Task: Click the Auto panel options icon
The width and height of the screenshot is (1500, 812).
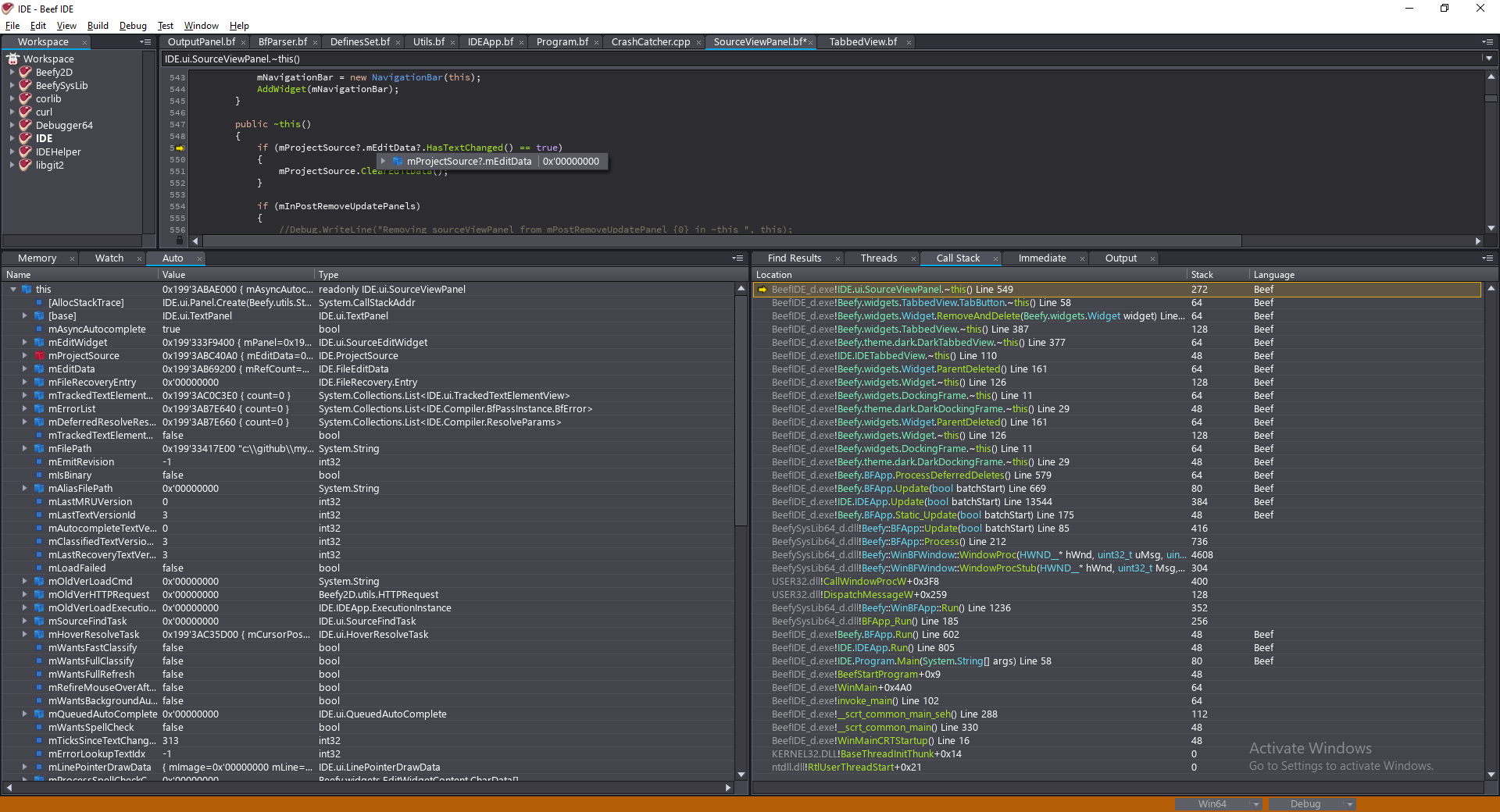Action: pyautogui.click(x=737, y=258)
